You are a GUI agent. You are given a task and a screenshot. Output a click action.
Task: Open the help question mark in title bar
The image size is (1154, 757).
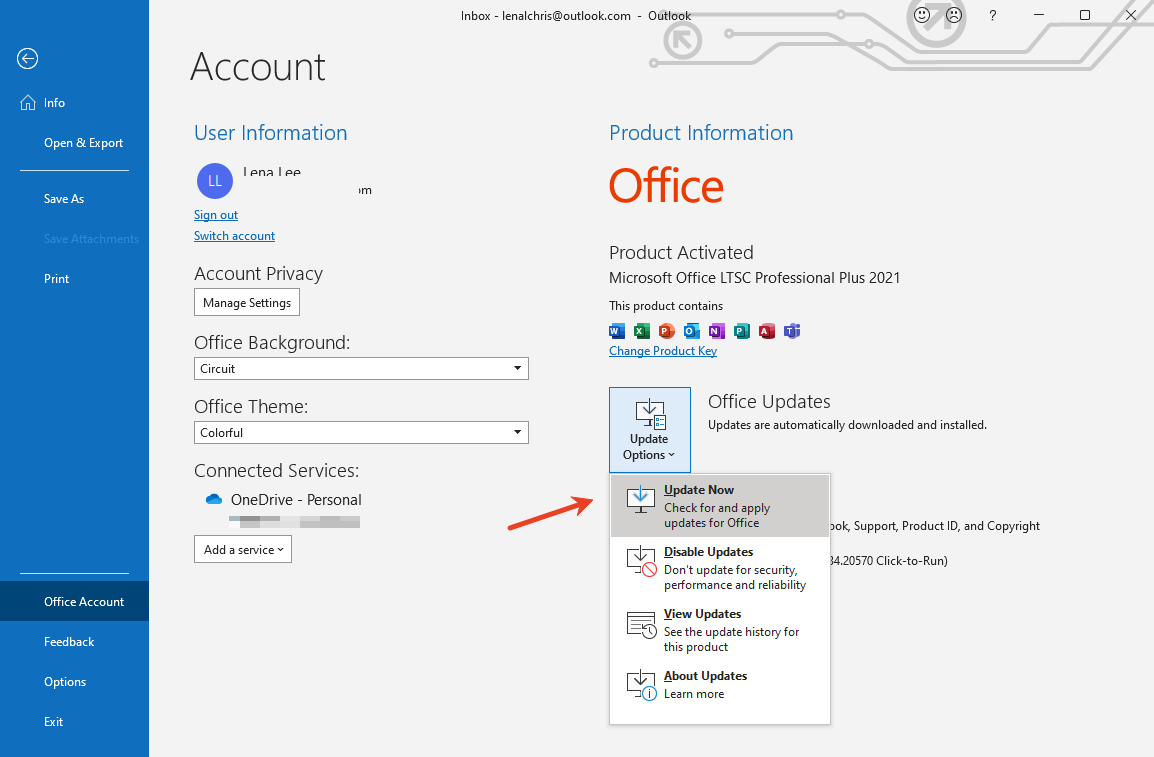click(x=991, y=15)
